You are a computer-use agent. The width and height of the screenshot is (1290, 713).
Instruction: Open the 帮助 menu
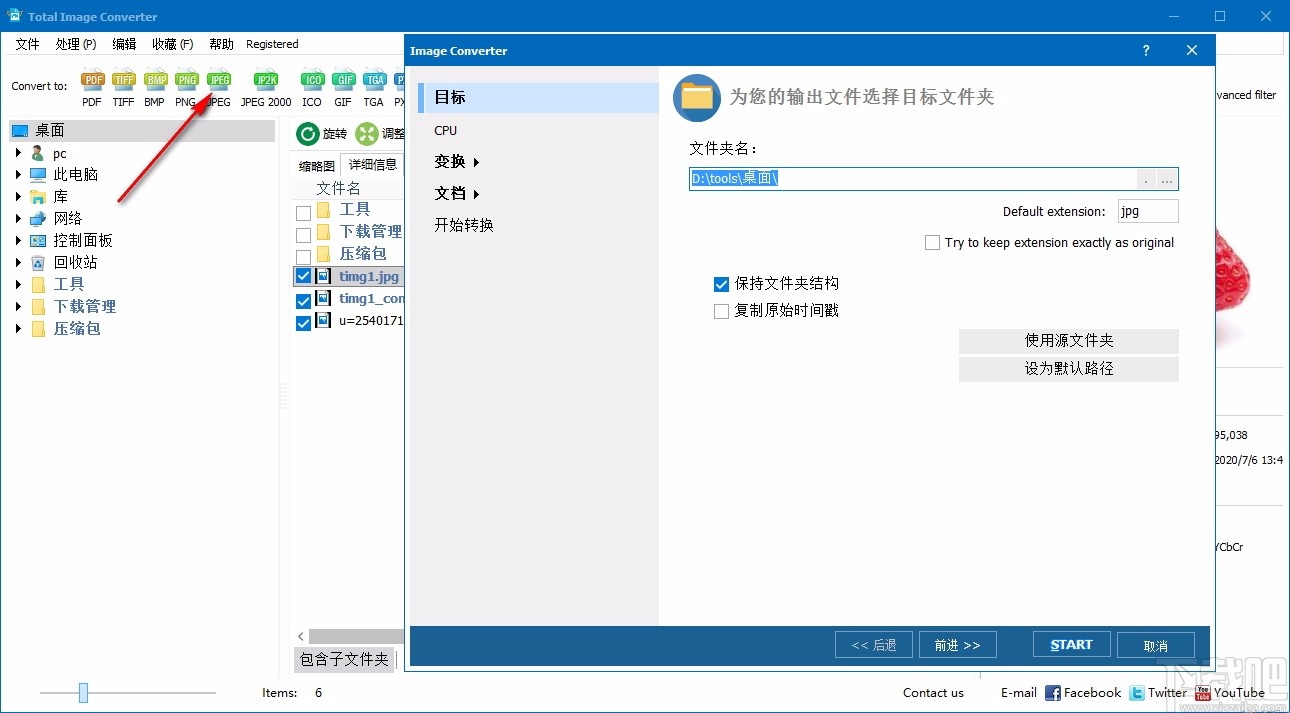[x=221, y=44]
